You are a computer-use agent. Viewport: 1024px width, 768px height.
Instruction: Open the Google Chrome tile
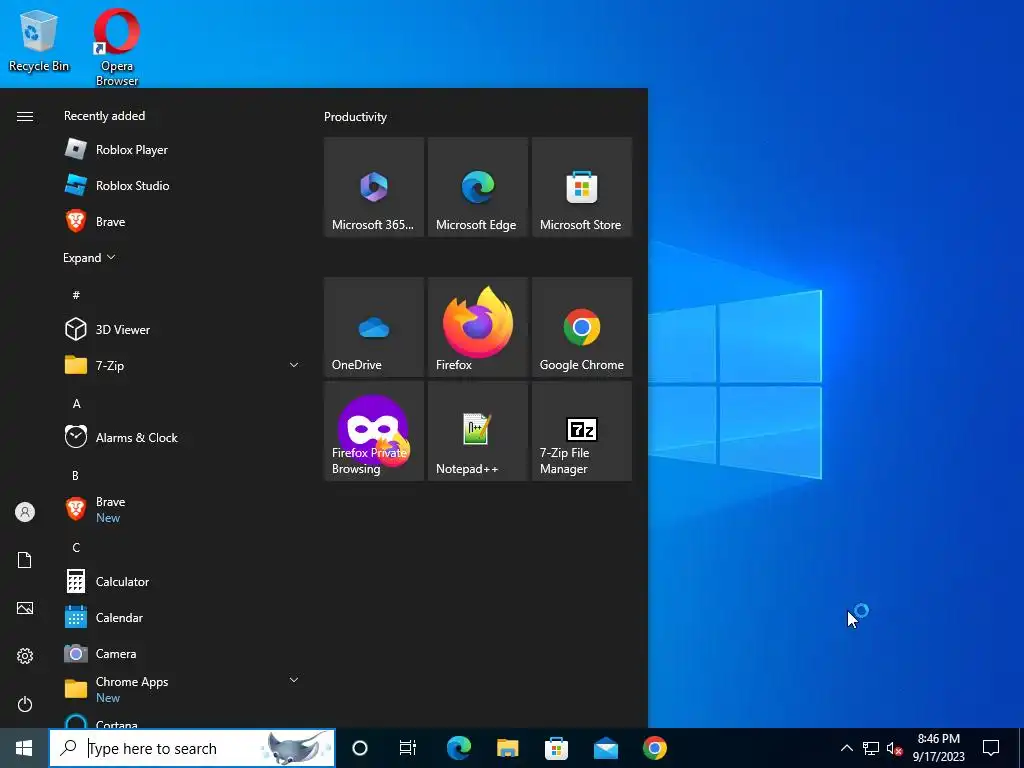click(582, 327)
